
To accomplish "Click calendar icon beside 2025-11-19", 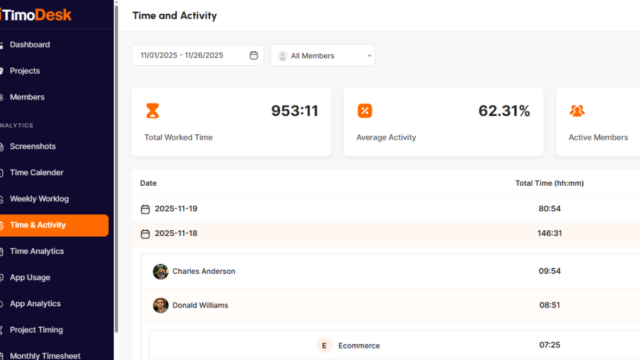I will click(x=145, y=209).
